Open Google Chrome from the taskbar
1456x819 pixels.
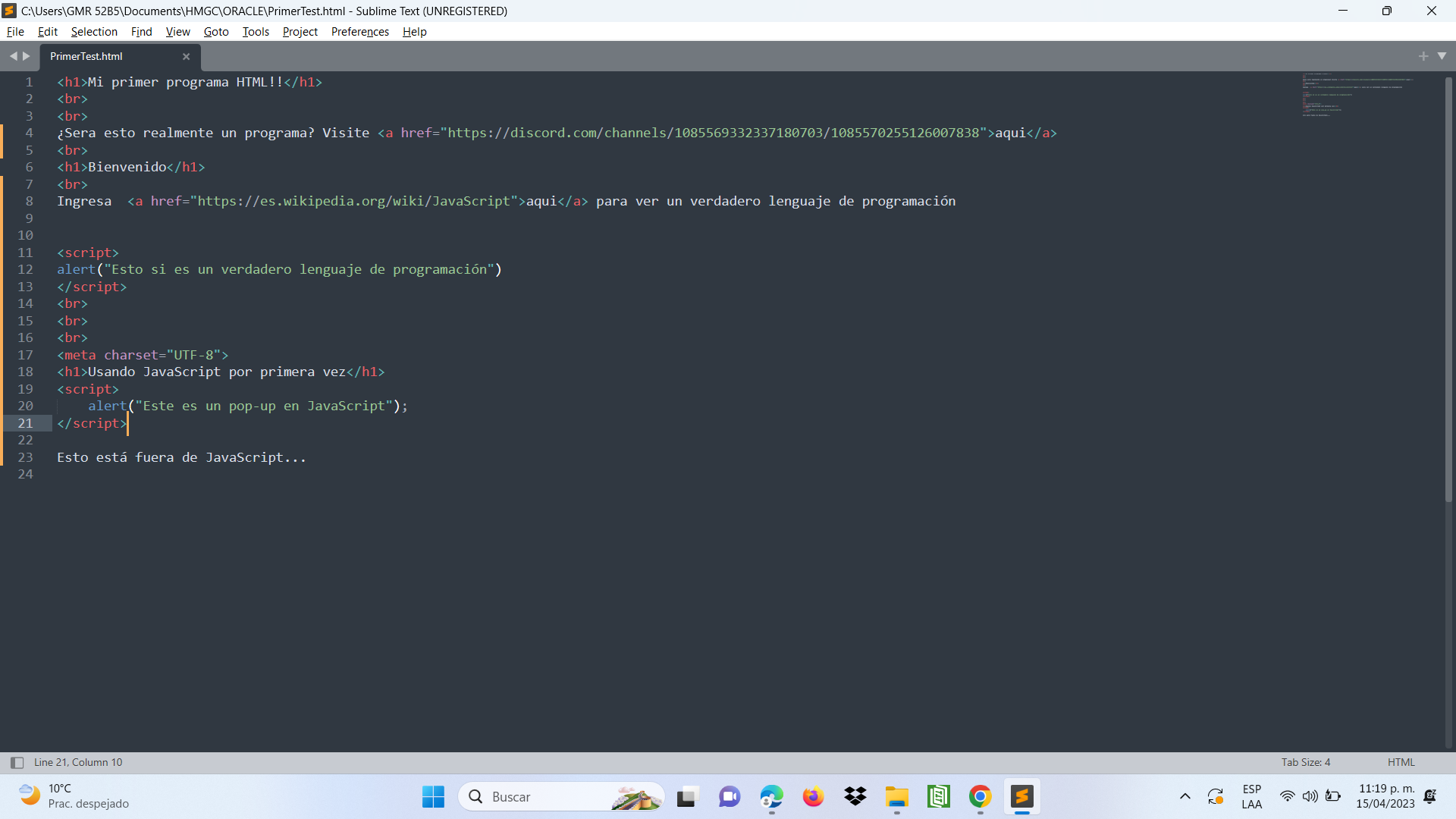click(x=980, y=796)
